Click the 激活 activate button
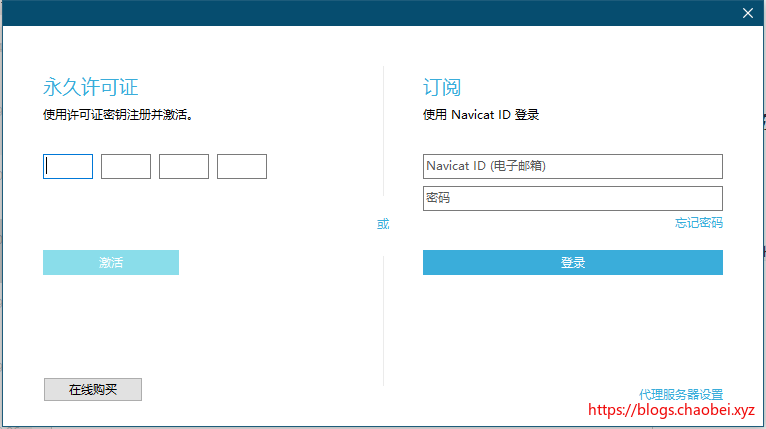766x429 pixels. [111, 262]
